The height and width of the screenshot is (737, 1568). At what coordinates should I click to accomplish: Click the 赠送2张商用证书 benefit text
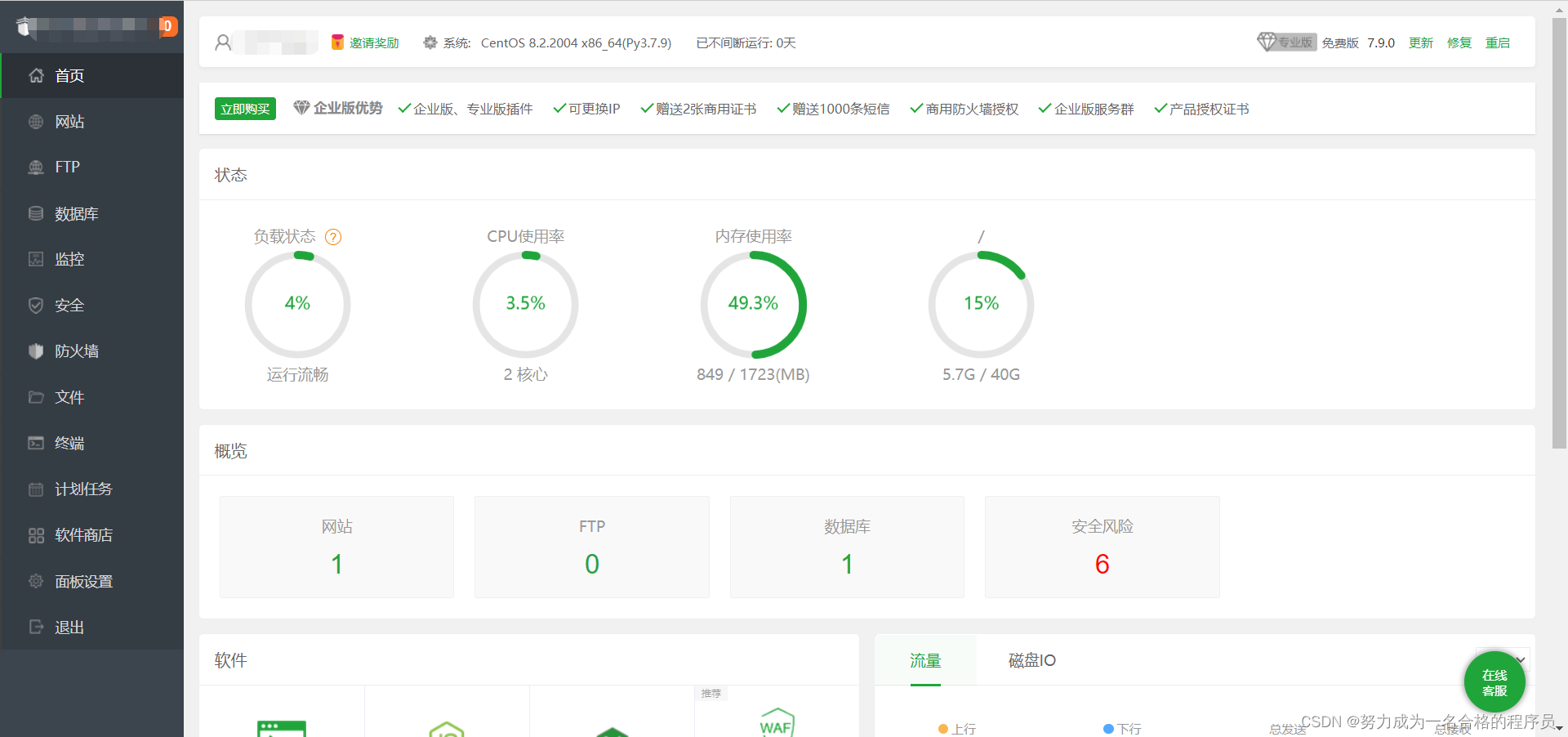click(x=706, y=109)
